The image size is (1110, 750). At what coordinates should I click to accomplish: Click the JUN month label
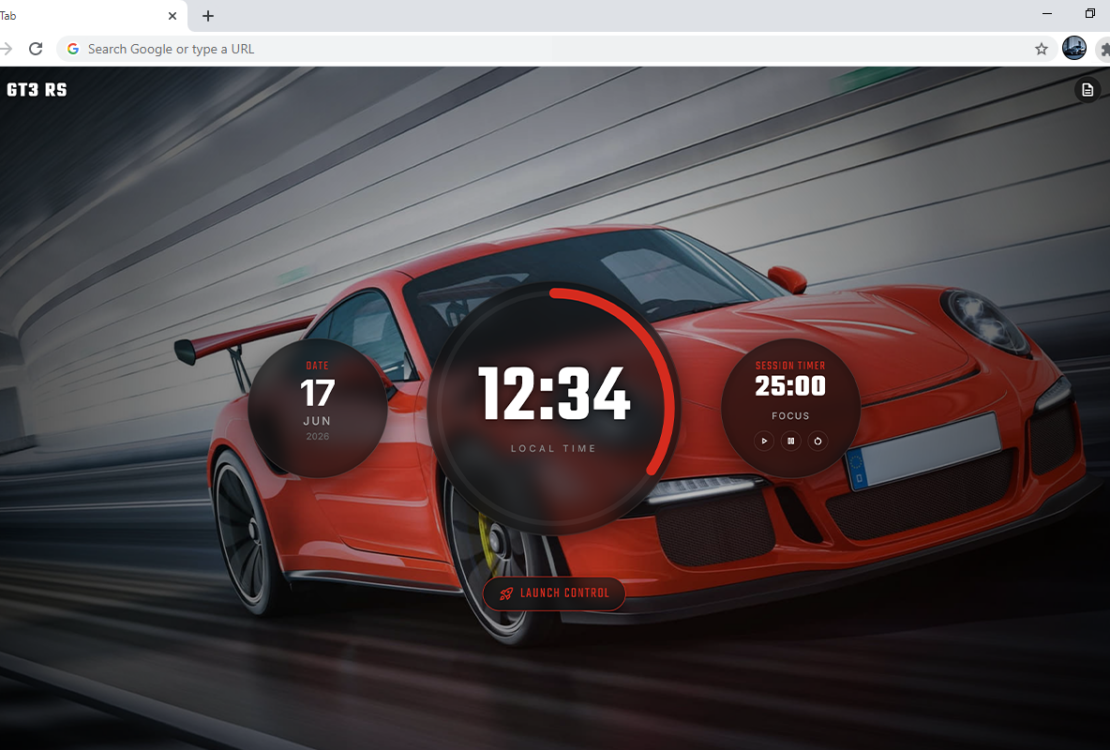[317, 421]
